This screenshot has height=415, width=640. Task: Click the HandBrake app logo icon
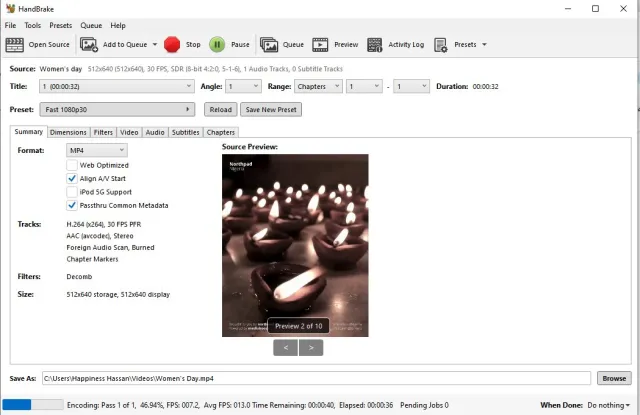click(10, 9)
